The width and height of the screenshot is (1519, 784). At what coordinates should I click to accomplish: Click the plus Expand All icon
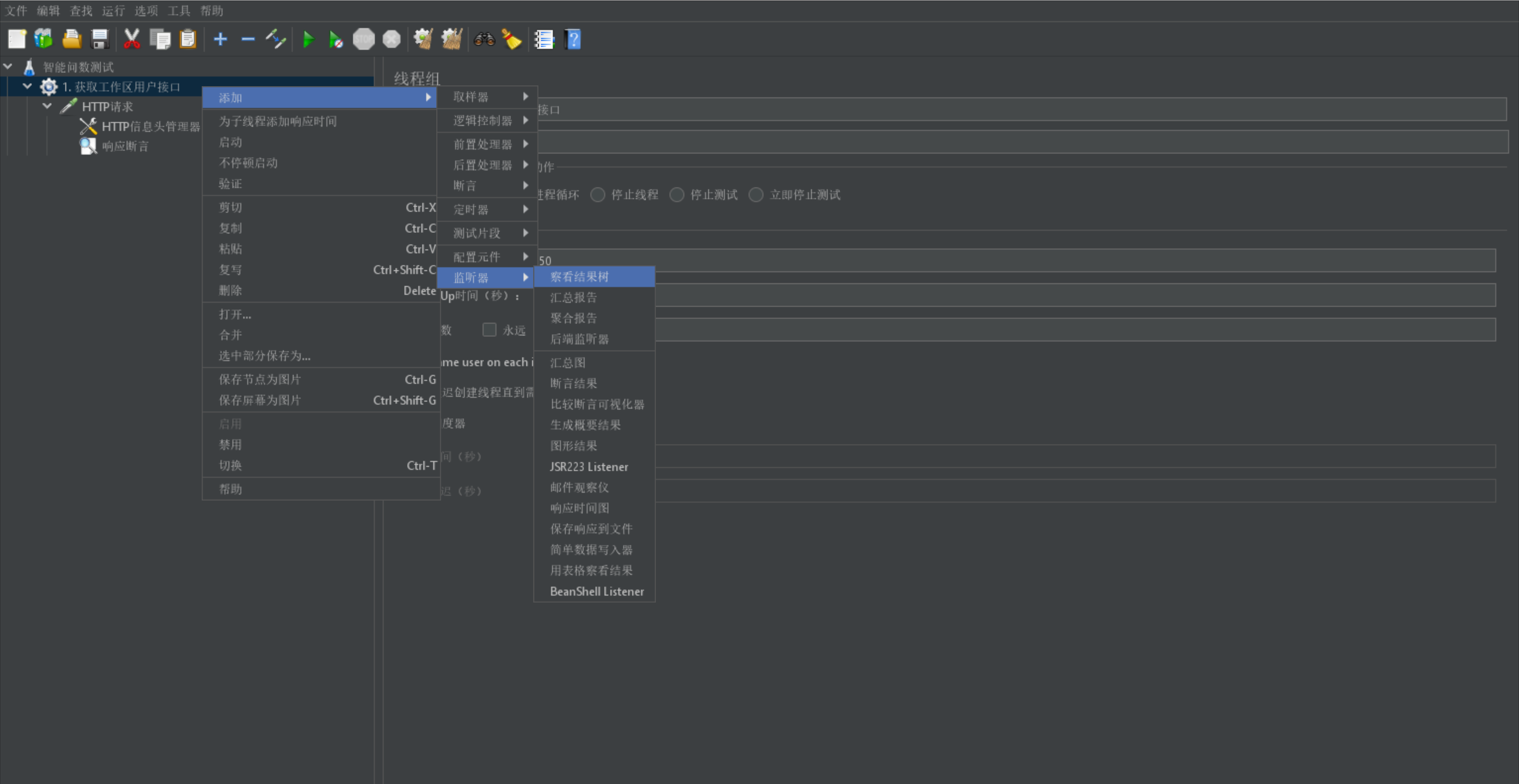[x=220, y=39]
